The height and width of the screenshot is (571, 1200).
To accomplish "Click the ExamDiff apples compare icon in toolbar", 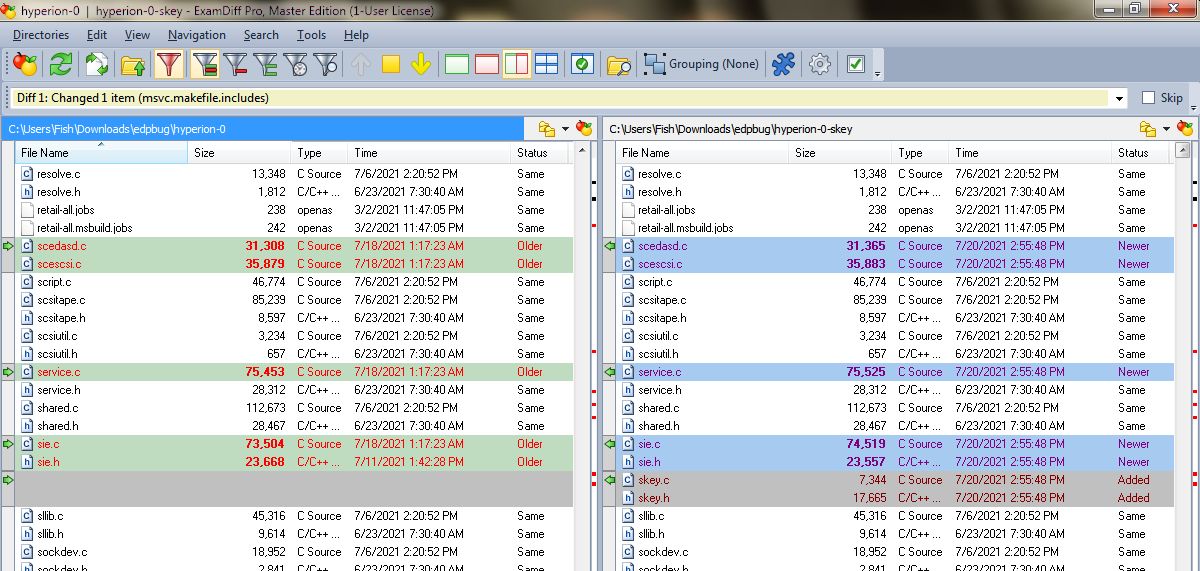I will [24, 65].
